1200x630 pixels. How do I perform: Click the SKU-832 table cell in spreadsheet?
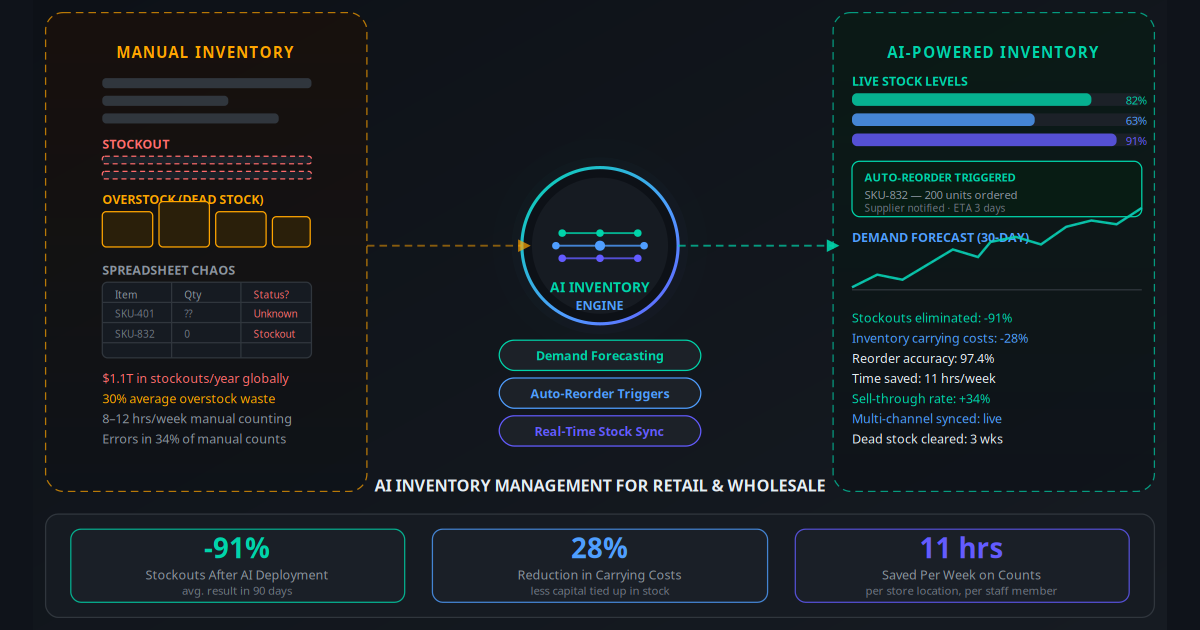[x=135, y=334]
